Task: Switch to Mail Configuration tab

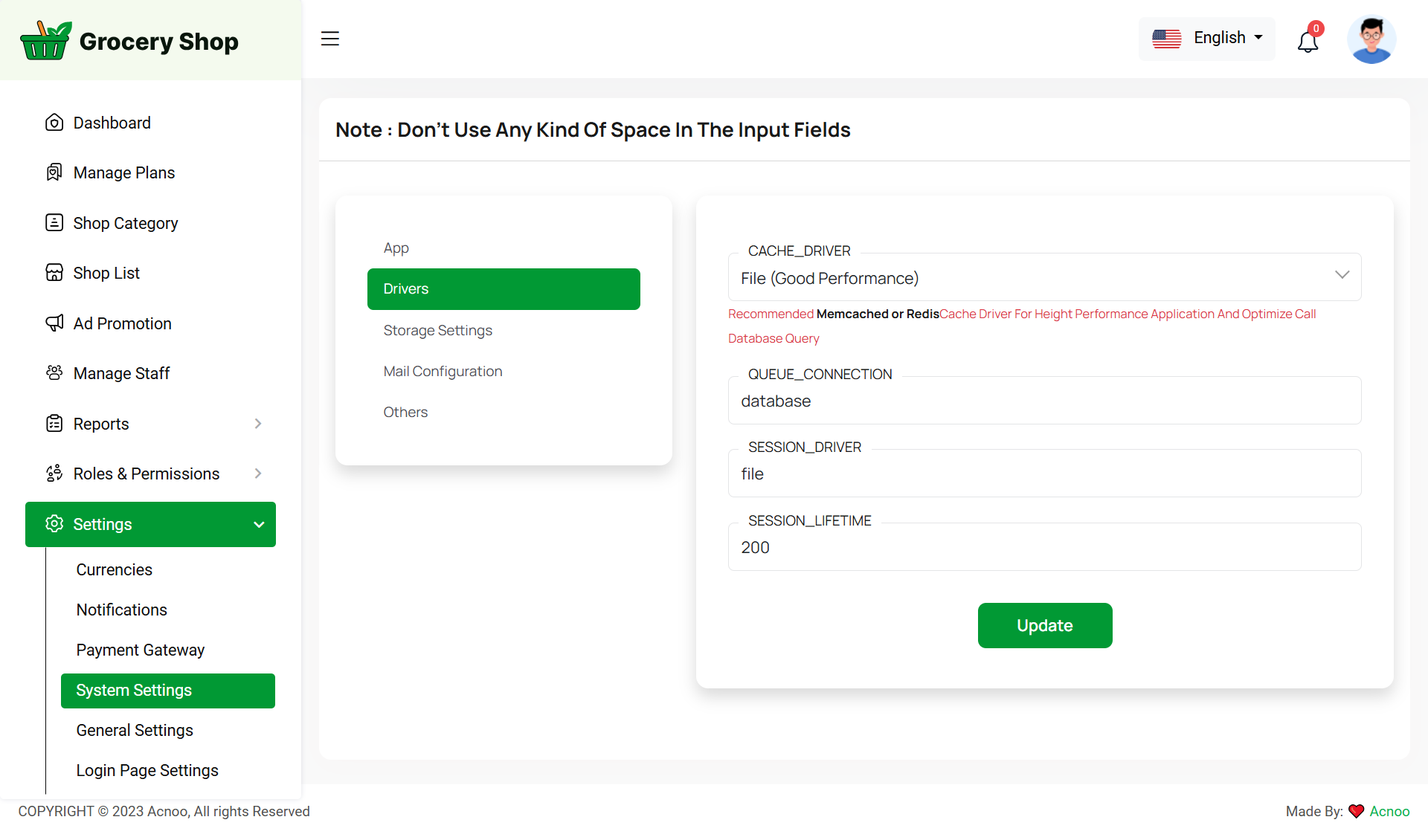Action: coord(443,371)
